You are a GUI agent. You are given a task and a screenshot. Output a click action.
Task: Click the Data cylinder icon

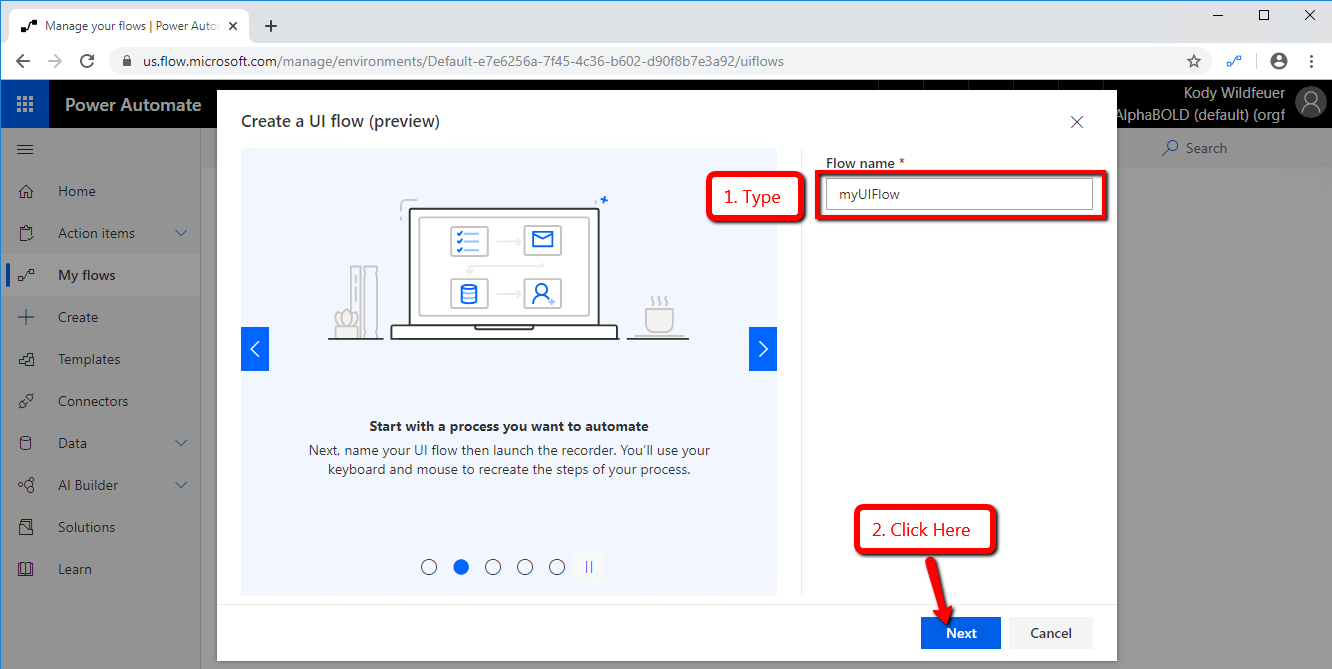point(26,443)
